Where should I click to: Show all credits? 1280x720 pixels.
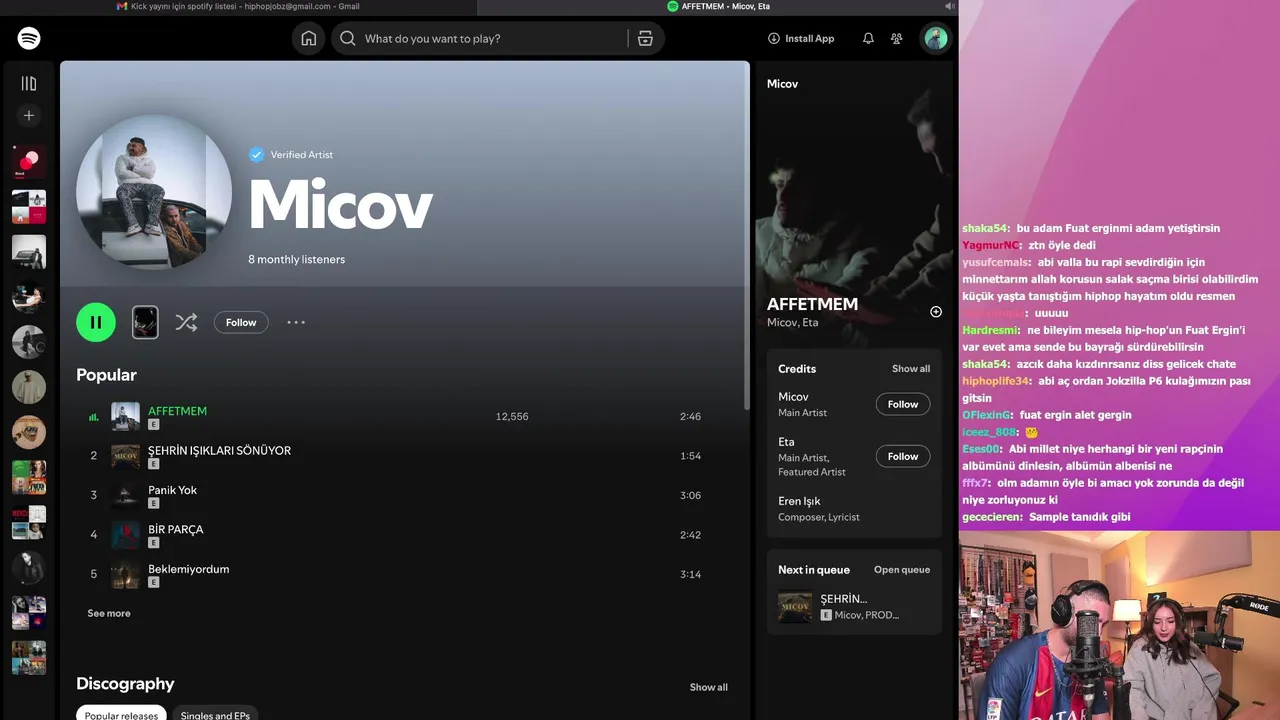910,369
